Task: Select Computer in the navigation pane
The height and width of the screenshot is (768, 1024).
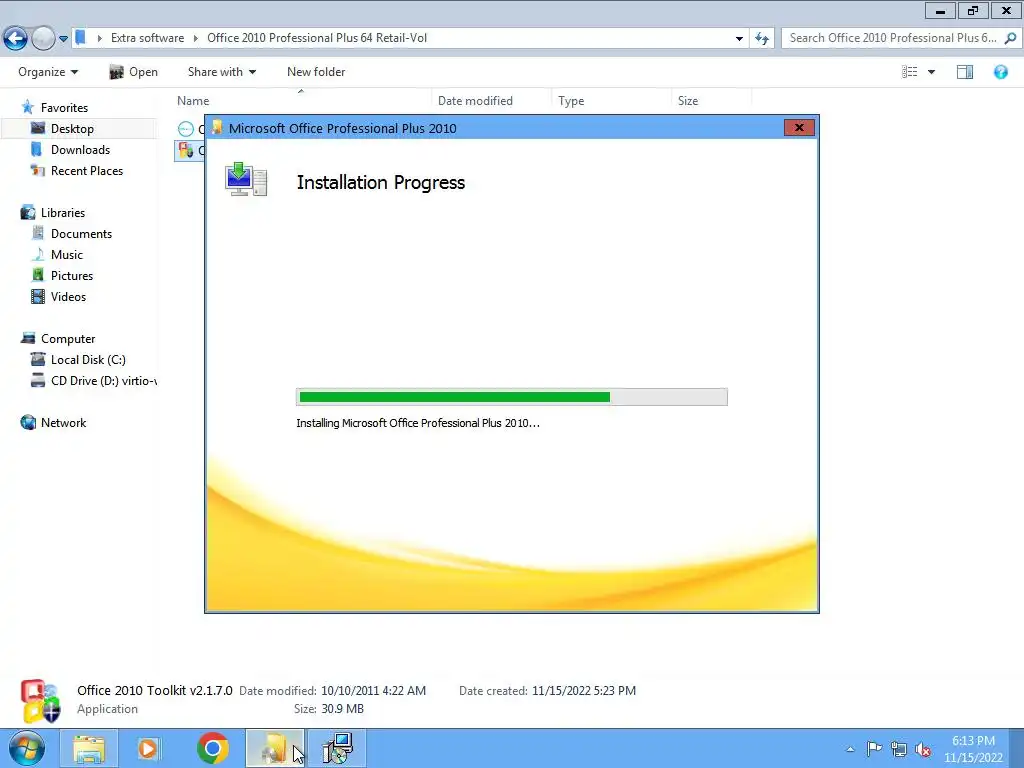Action: 68,339
